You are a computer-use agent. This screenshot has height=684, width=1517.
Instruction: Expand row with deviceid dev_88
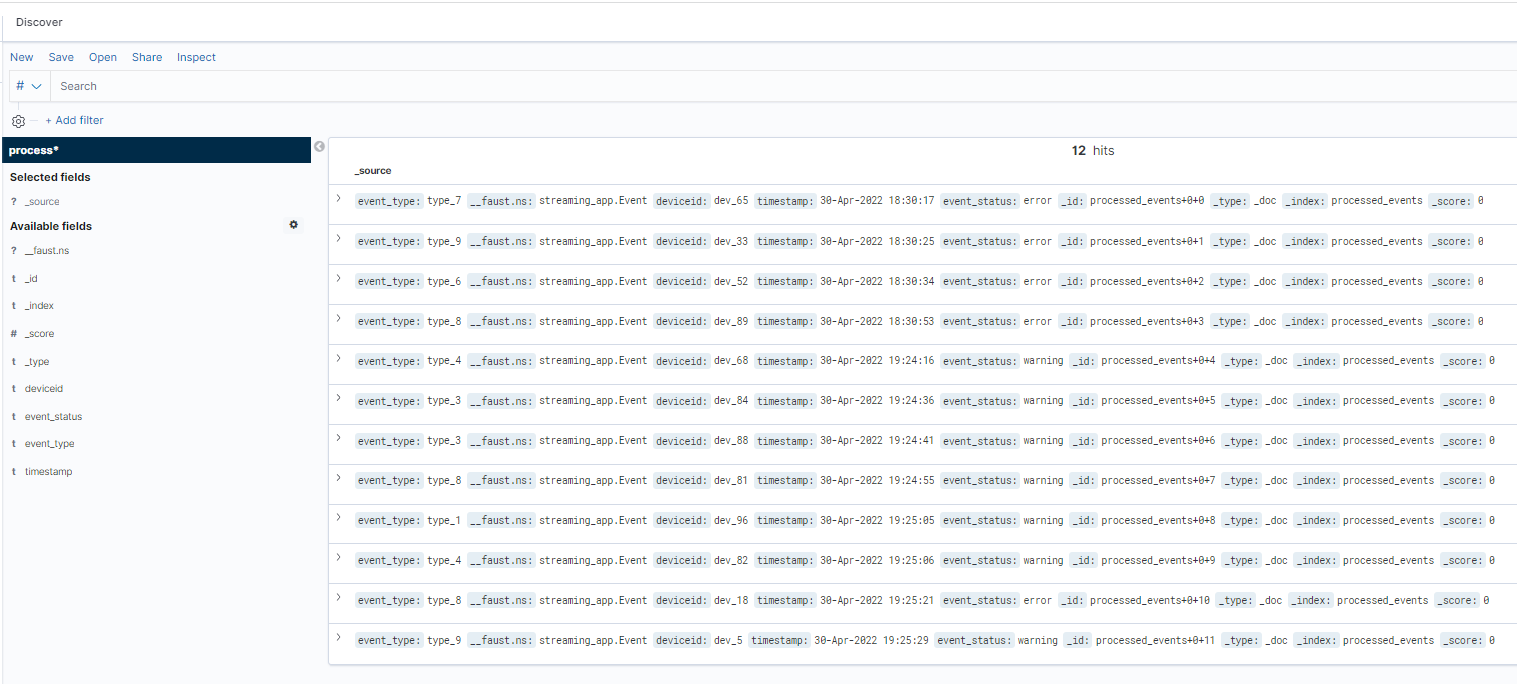(x=338, y=438)
